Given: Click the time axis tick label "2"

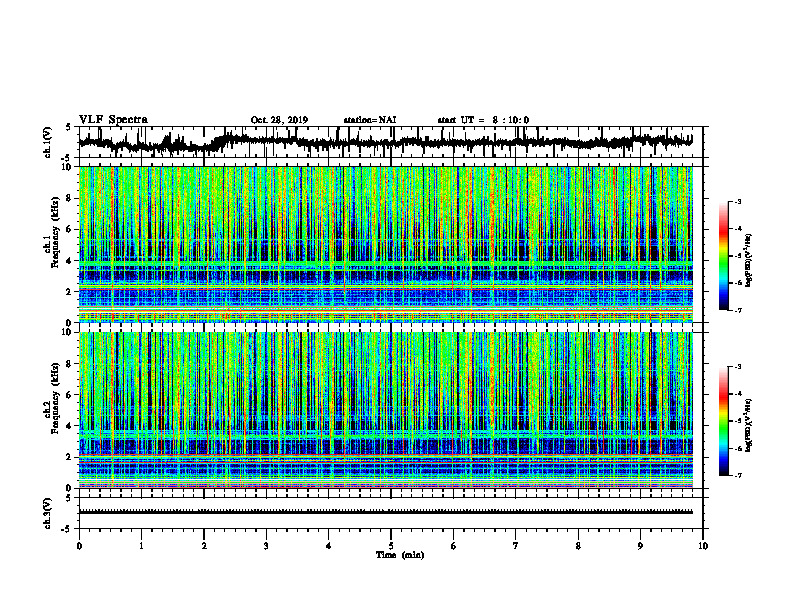Looking at the screenshot, I should (204, 546).
